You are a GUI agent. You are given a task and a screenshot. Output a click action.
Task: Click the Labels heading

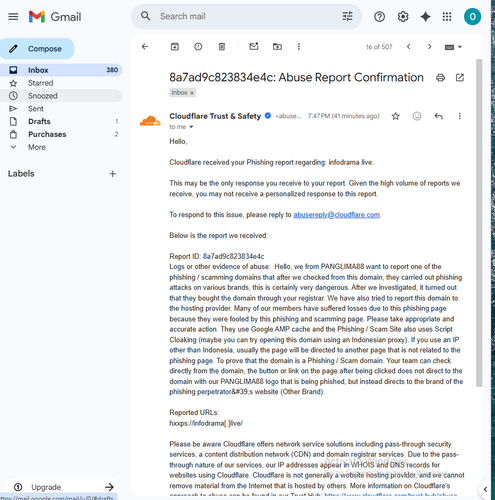[21, 174]
